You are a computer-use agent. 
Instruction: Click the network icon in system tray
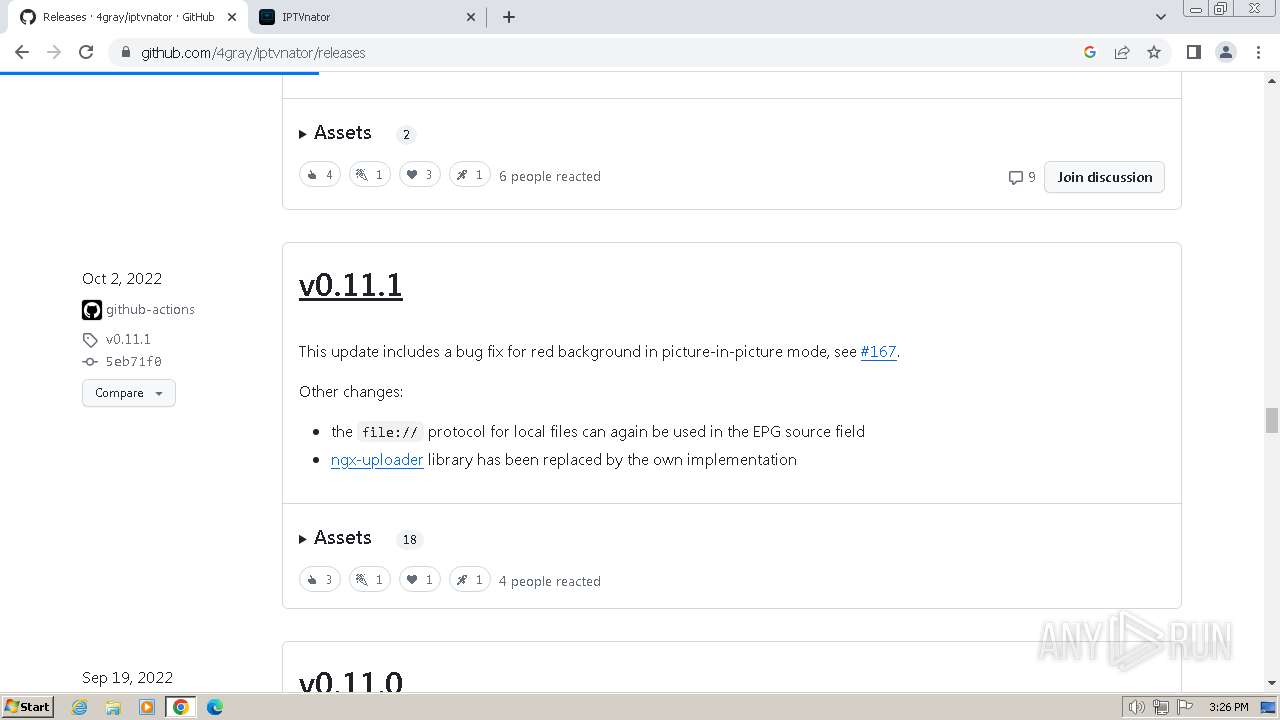click(x=1161, y=707)
